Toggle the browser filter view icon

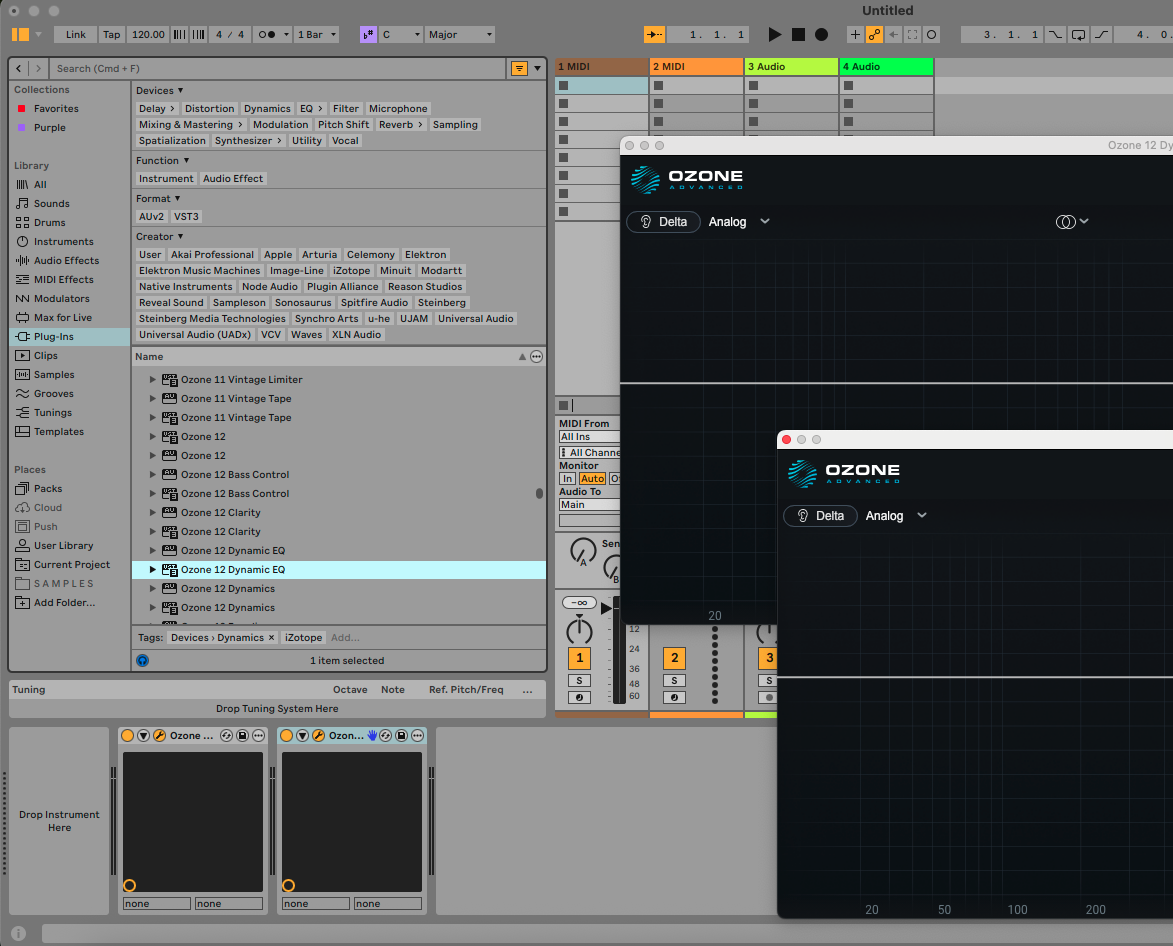519,68
